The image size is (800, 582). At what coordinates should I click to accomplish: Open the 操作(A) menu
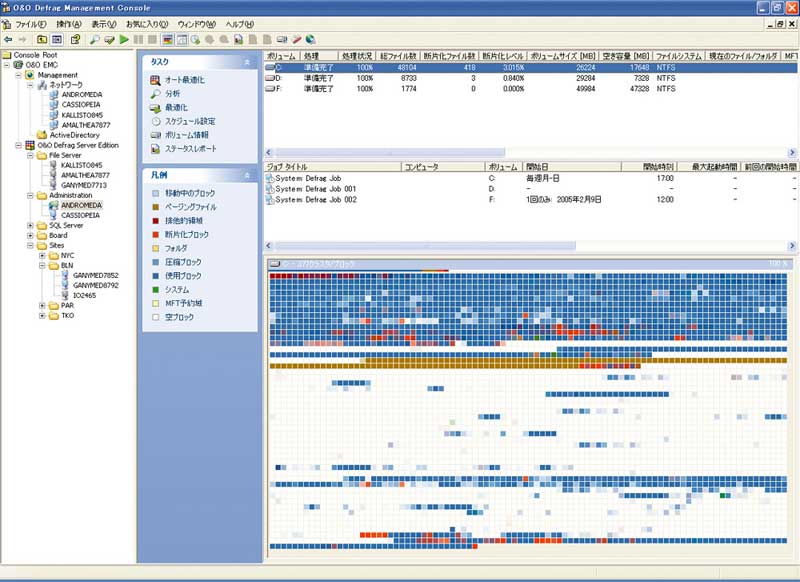(x=69, y=24)
